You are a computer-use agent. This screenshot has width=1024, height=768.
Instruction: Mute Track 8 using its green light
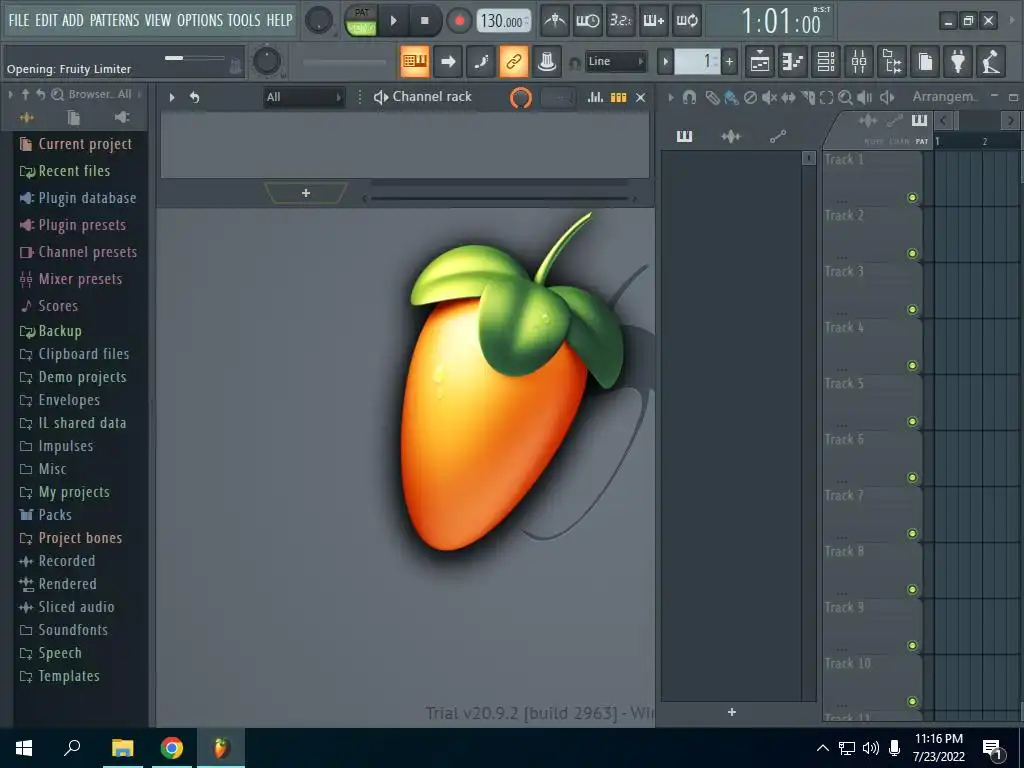coord(912,590)
